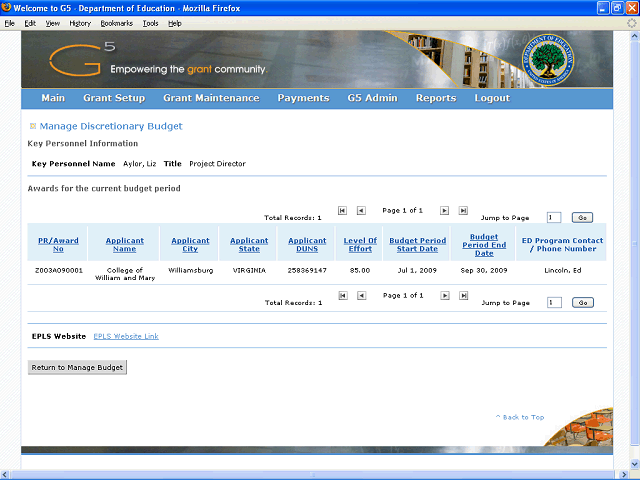Screen dimensions: 640x480
Task: Click the top Go button
Action: coord(582,218)
